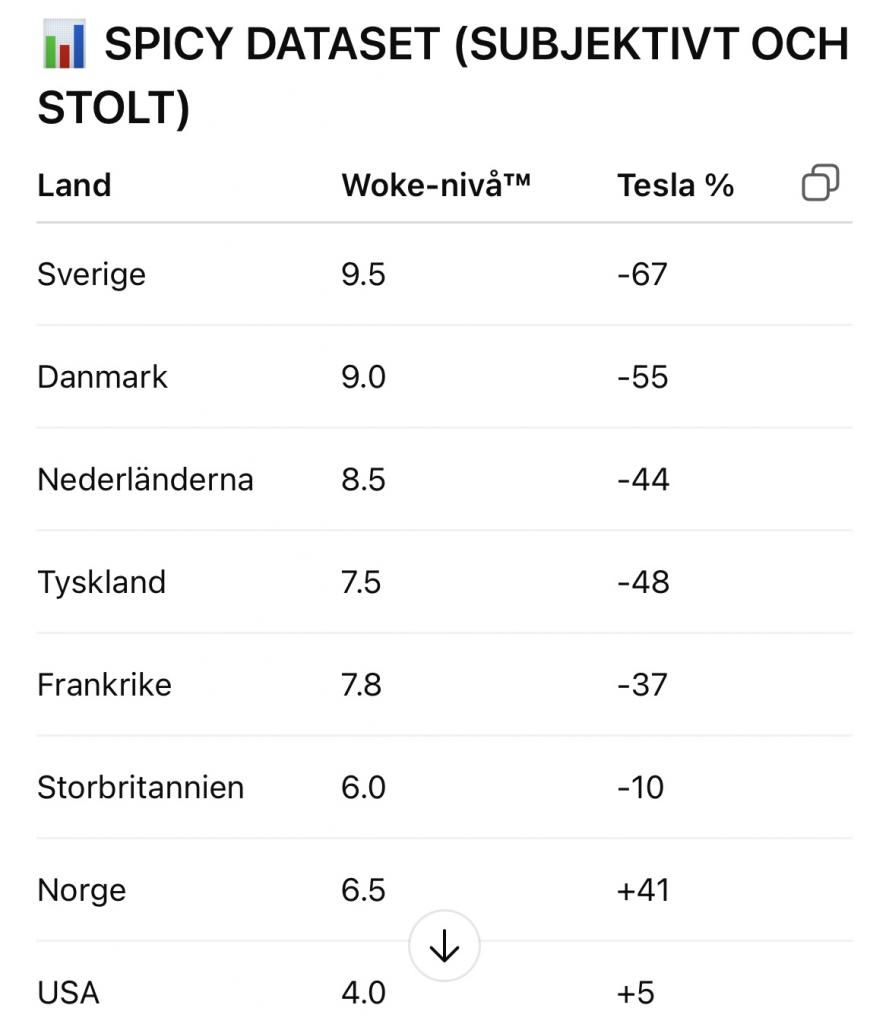Select Norge's Tesla value +41

(643, 890)
